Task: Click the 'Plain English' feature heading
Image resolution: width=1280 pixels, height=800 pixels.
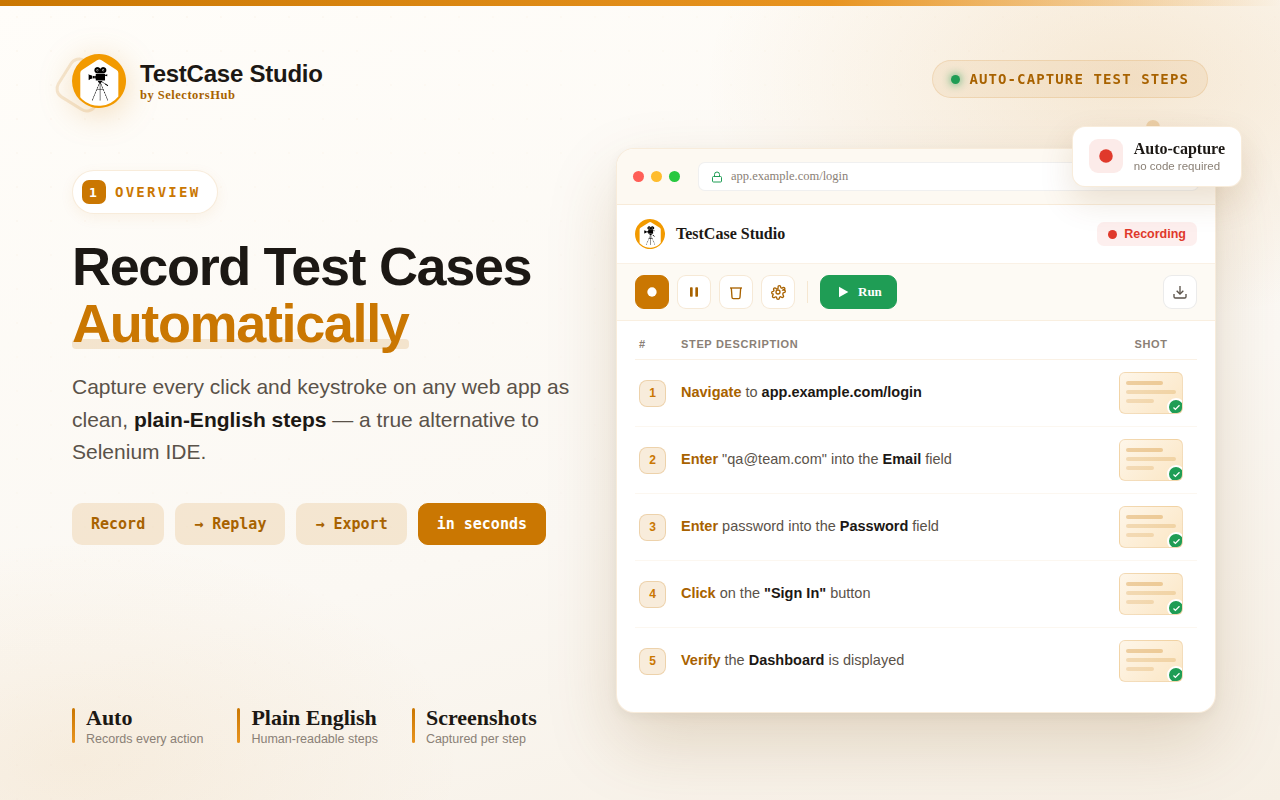Action: tap(314, 718)
